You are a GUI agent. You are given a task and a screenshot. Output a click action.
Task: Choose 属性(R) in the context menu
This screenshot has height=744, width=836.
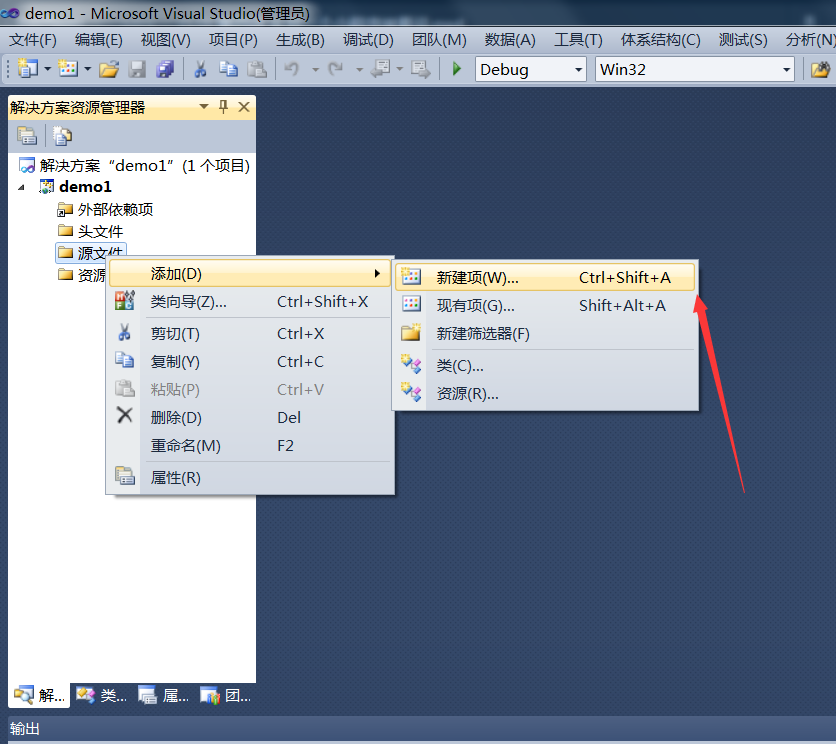point(250,478)
